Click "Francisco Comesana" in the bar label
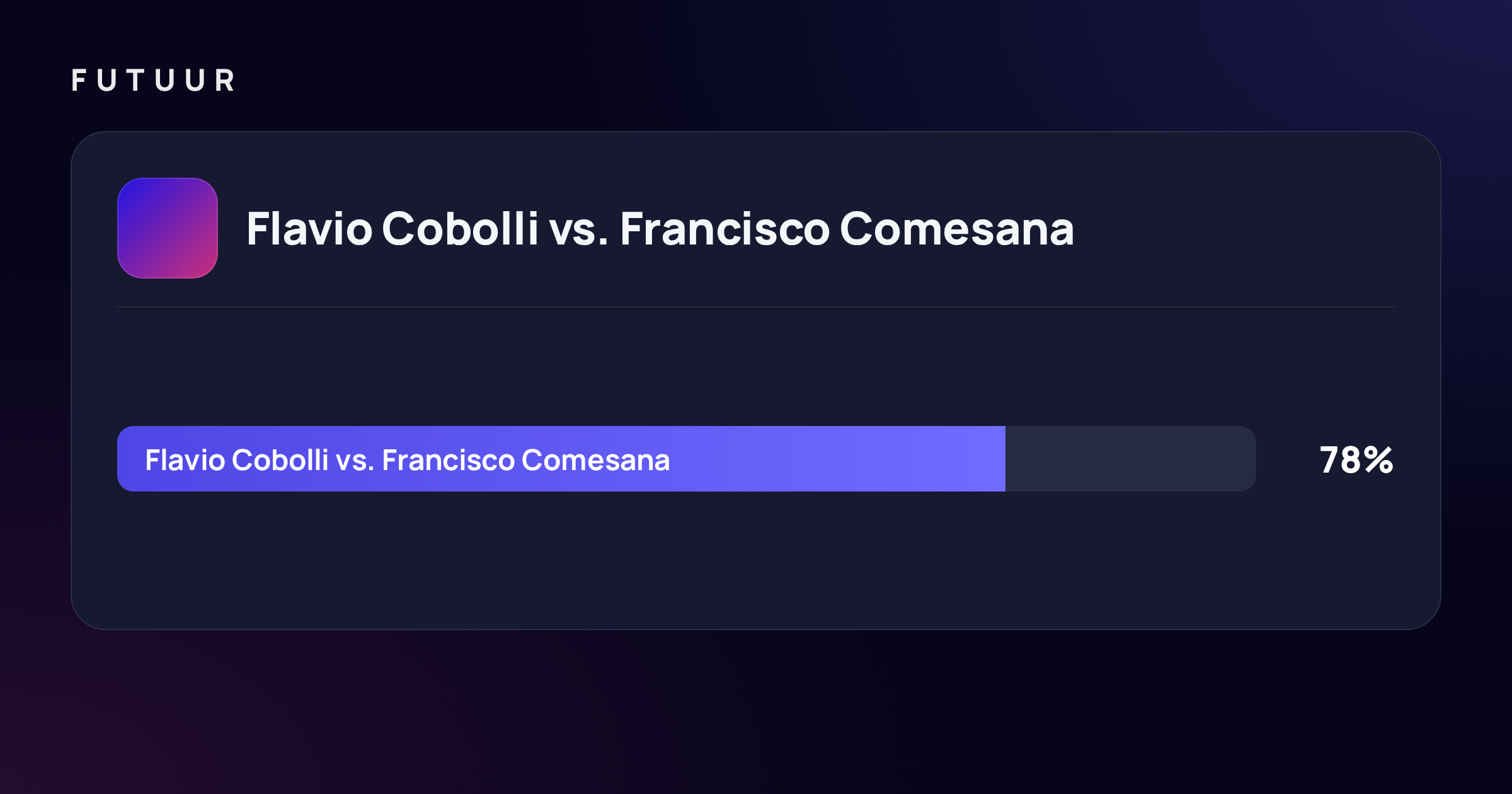1512x794 pixels. pos(526,459)
